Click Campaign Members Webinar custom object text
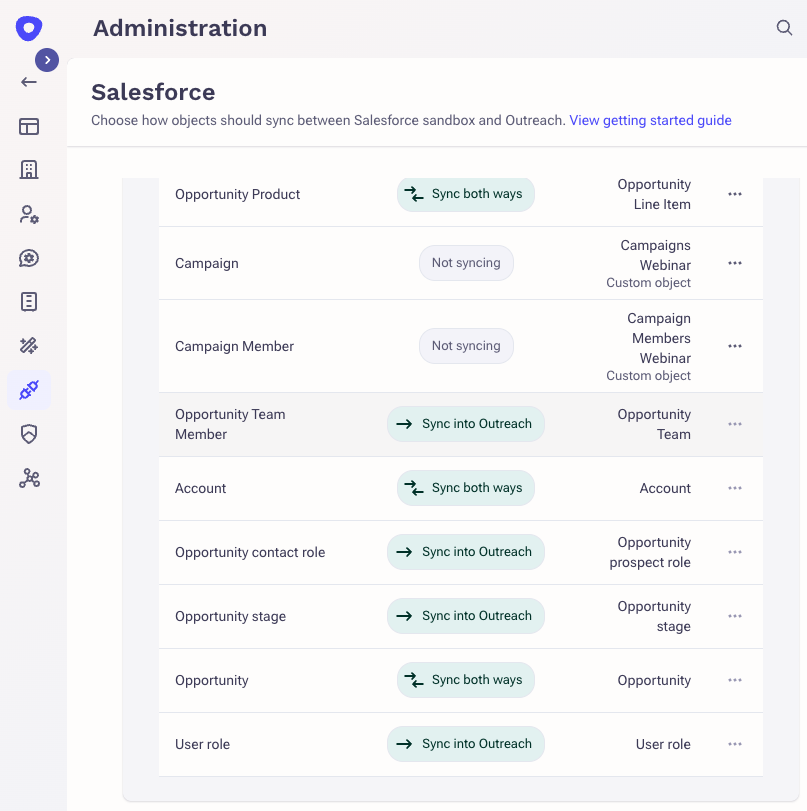807x811 pixels. click(649, 347)
